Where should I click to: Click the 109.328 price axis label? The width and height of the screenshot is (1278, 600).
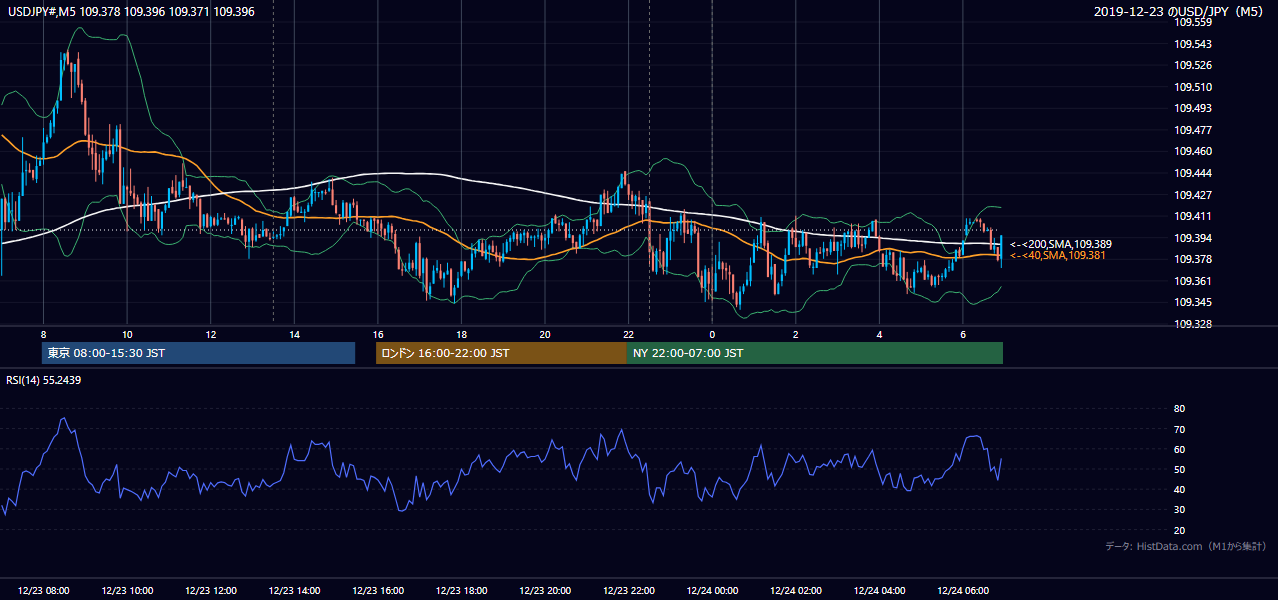coord(1193,324)
